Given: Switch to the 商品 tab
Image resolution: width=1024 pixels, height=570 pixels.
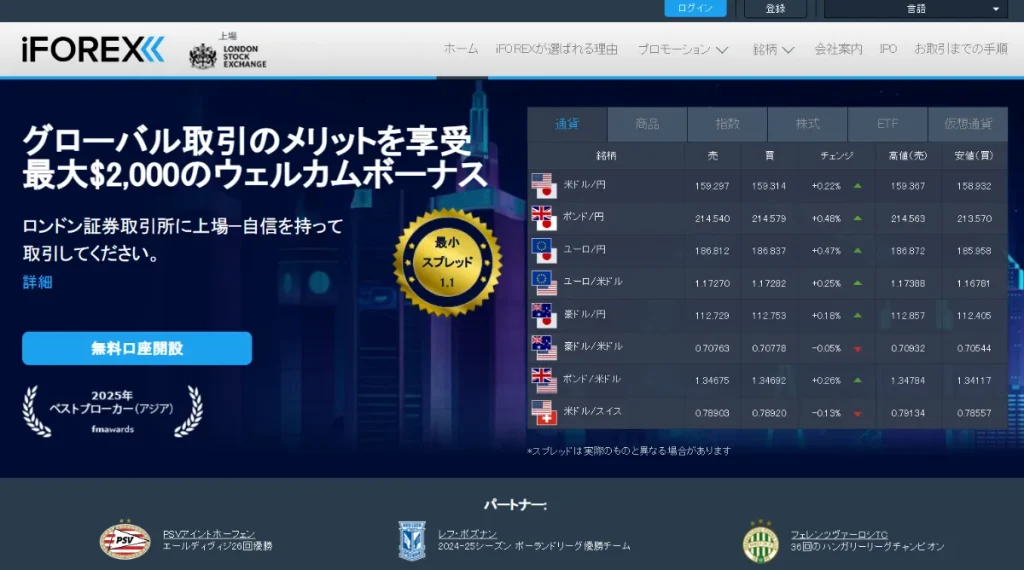Looking at the screenshot, I should tap(647, 124).
